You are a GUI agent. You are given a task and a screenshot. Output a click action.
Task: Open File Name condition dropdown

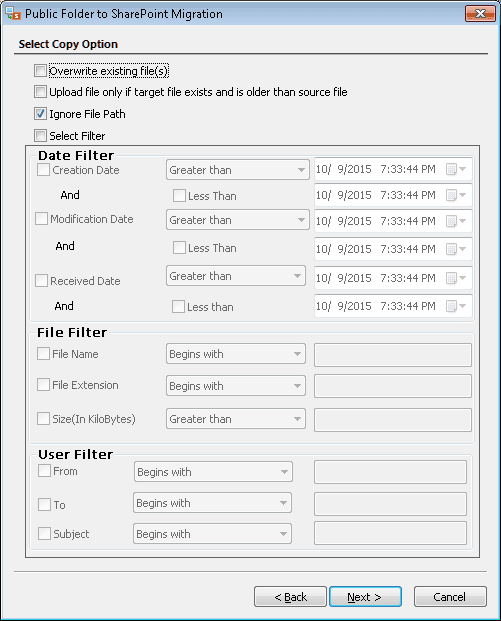click(236, 354)
